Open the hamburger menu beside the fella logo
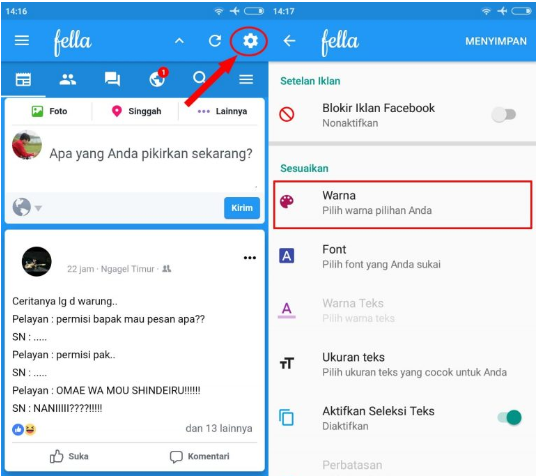Image resolution: width=537 pixels, height=476 pixels. 22,40
